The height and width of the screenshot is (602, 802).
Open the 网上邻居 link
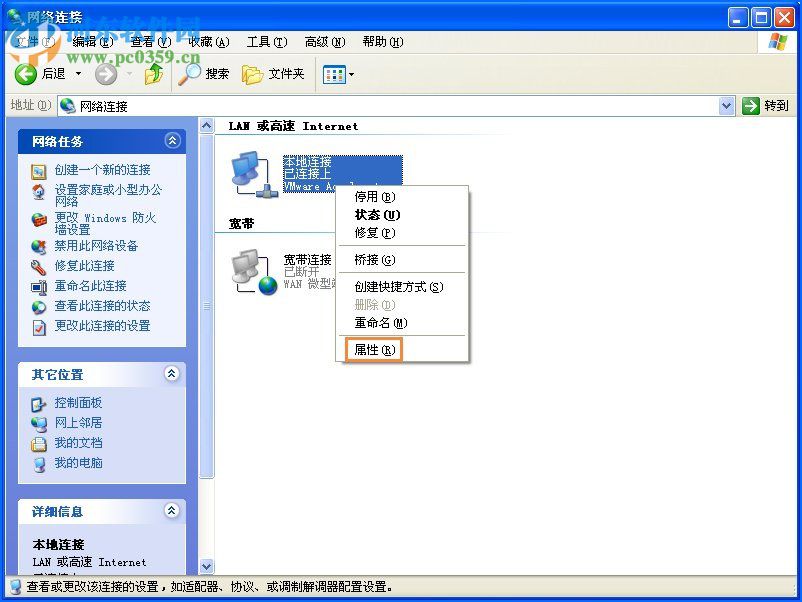[x=78, y=423]
